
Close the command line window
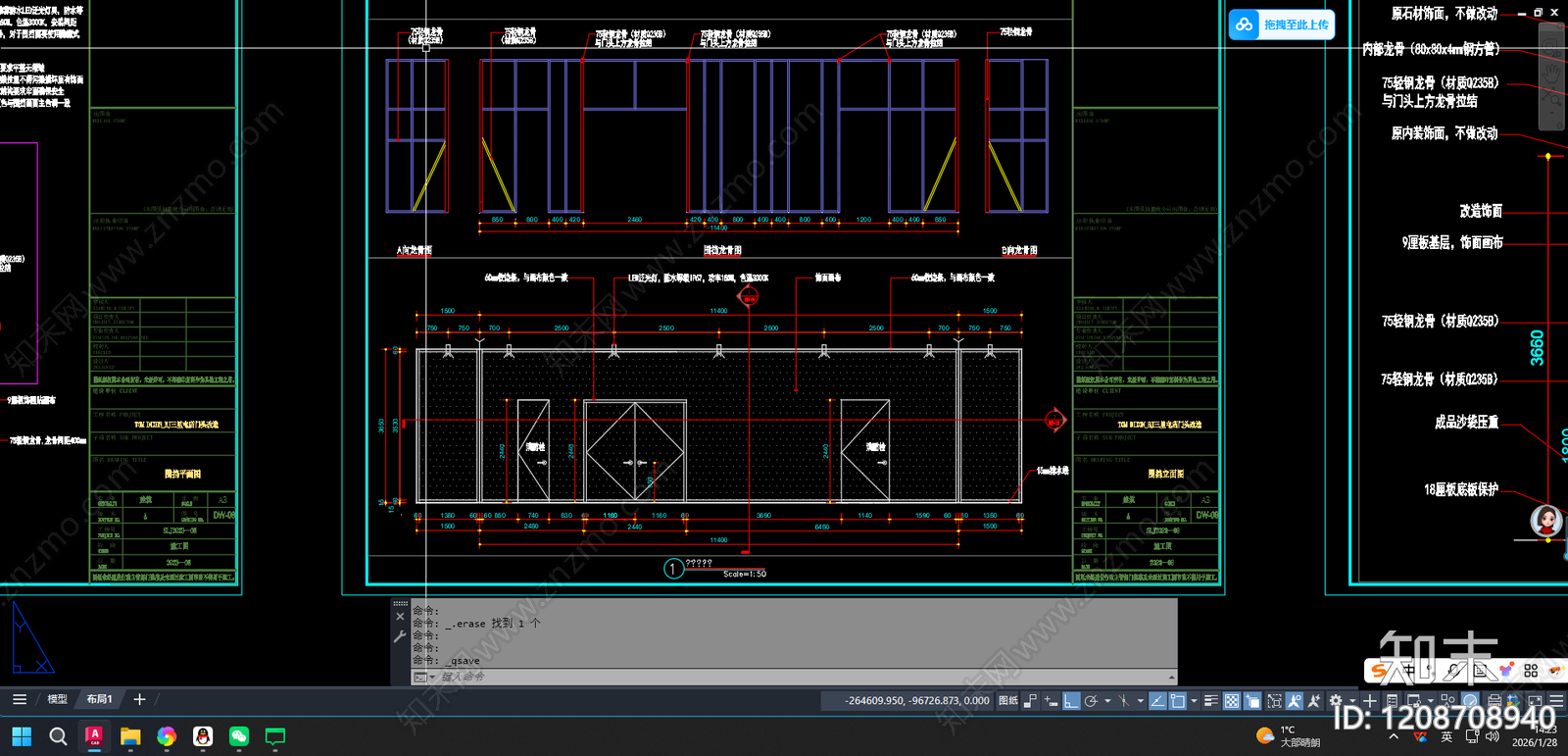coord(400,617)
